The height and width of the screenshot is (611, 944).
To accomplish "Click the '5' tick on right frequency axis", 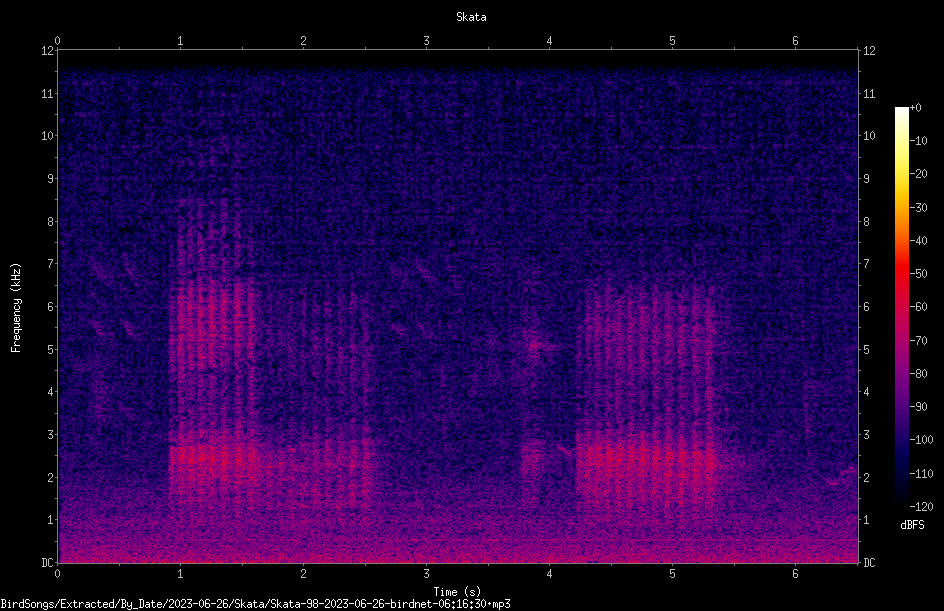I will 866,349.
